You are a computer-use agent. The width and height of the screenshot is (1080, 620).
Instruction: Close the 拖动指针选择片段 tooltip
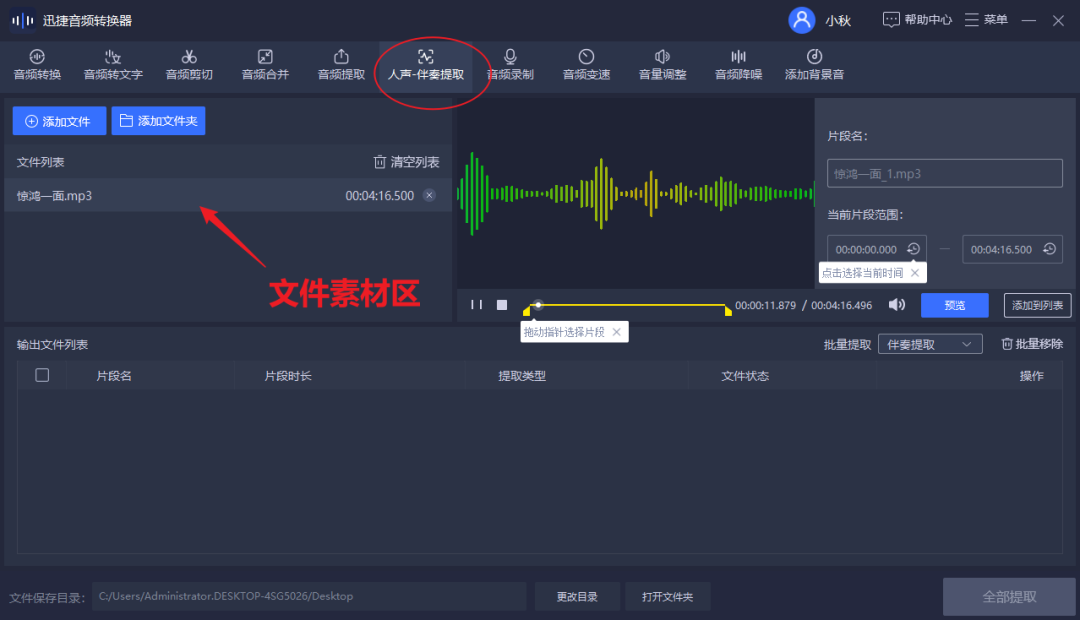[x=616, y=332]
